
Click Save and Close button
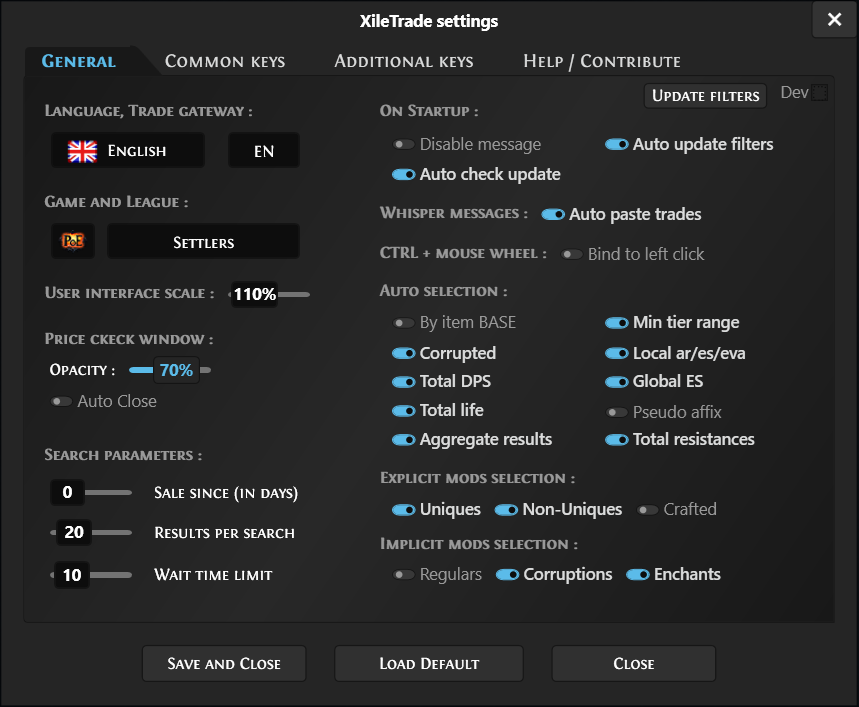[x=224, y=663]
